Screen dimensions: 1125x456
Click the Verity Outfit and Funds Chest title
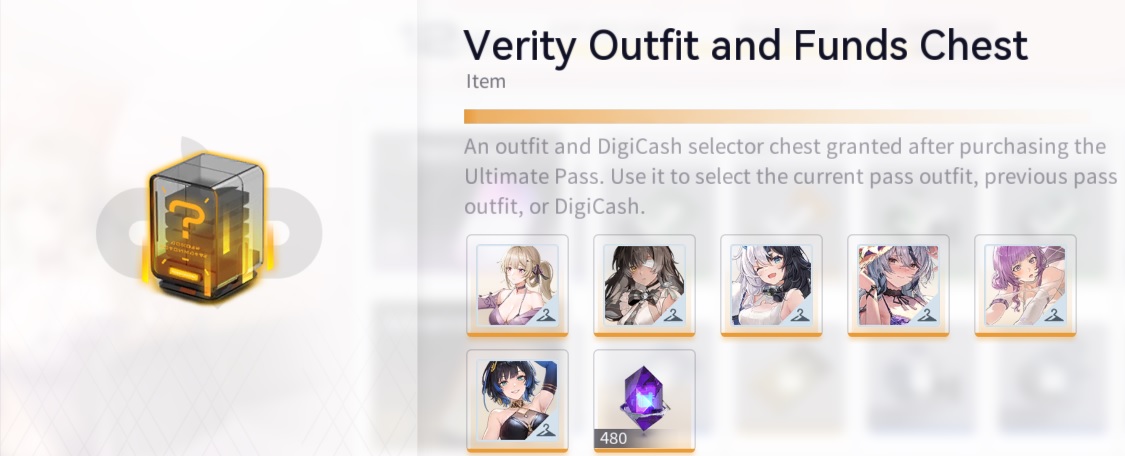pyautogui.click(x=745, y=46)
